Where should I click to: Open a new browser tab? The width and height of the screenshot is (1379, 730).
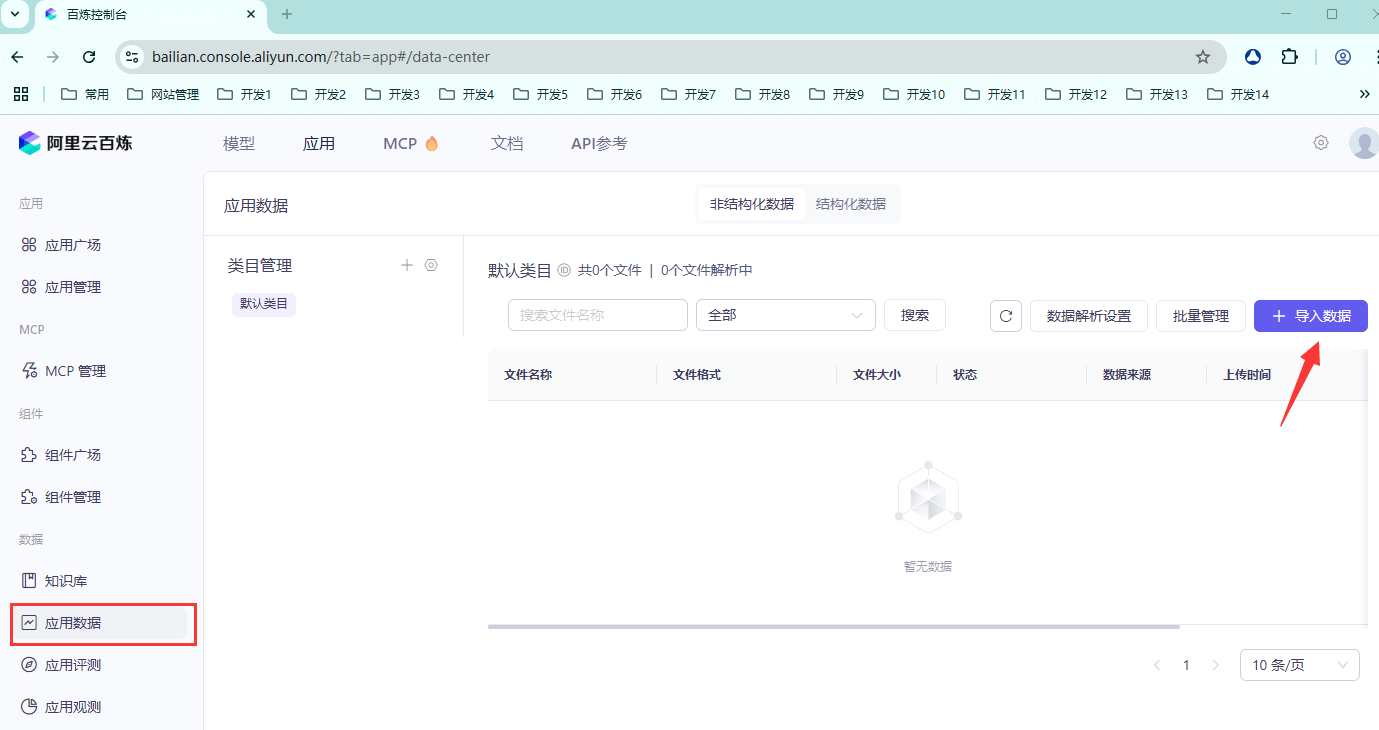(287, 14)
